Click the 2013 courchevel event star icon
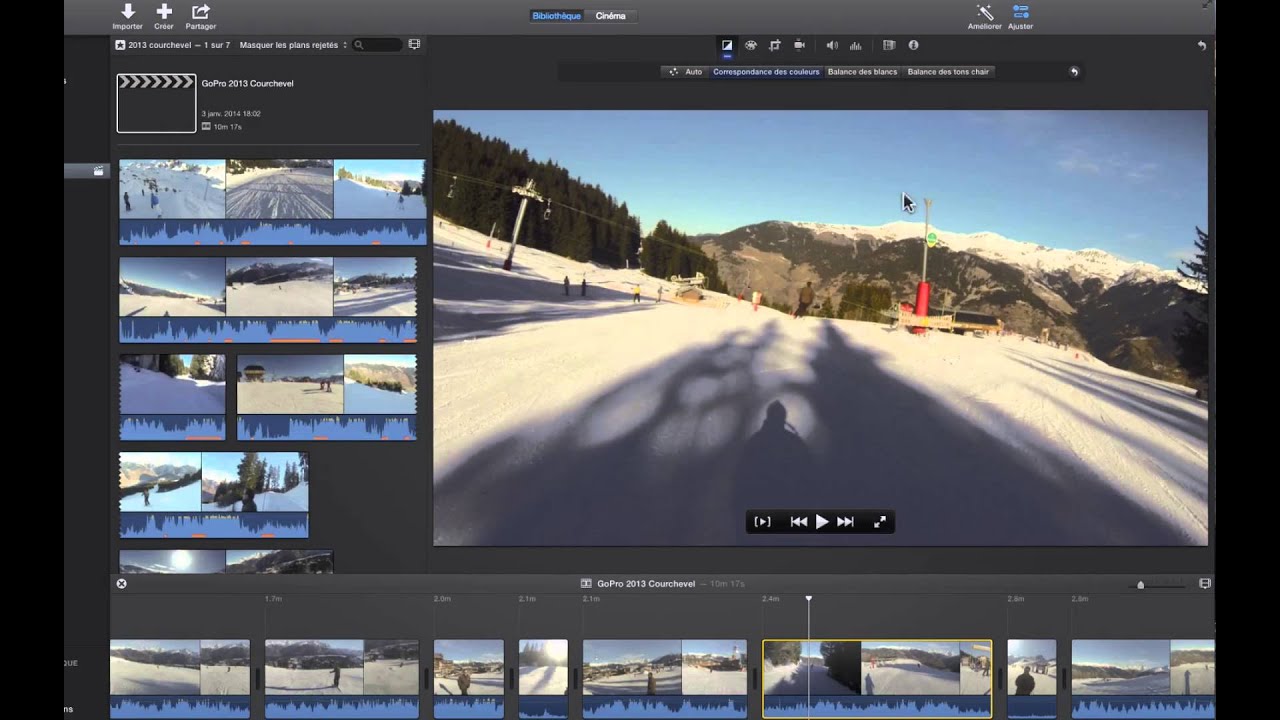The height and width of the screenshot is (720, 1280). (120, 45)
